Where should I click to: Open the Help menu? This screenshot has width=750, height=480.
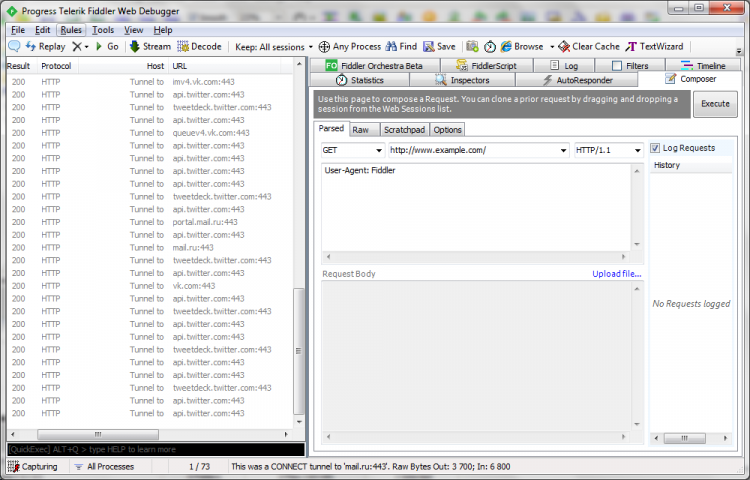pos(163,30)
